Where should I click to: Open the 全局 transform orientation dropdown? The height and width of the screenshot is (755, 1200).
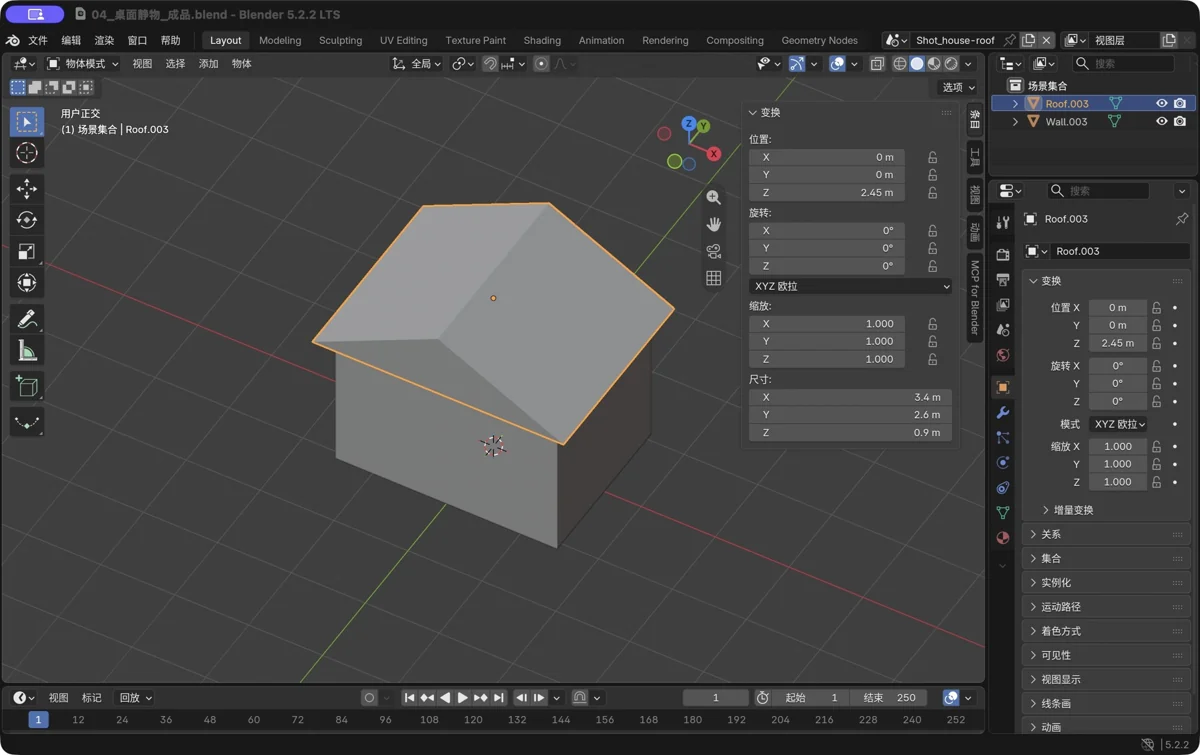click(417, 64)
